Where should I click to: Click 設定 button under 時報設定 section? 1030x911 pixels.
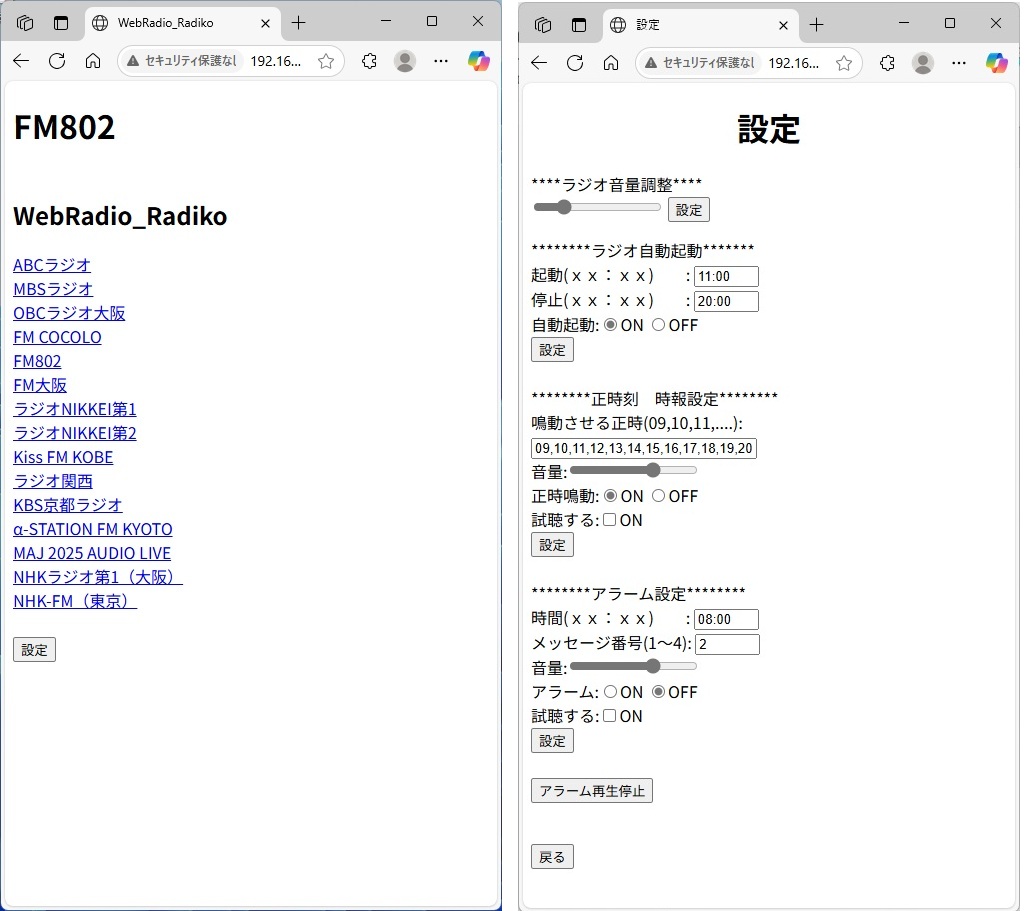(x=552, y=545)
